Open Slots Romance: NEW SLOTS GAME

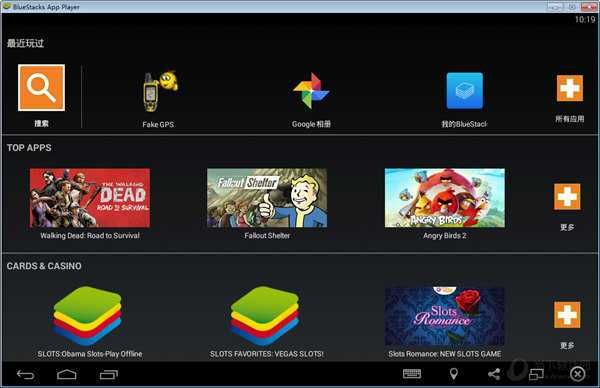pyautogui.click(x=445, y=316)
